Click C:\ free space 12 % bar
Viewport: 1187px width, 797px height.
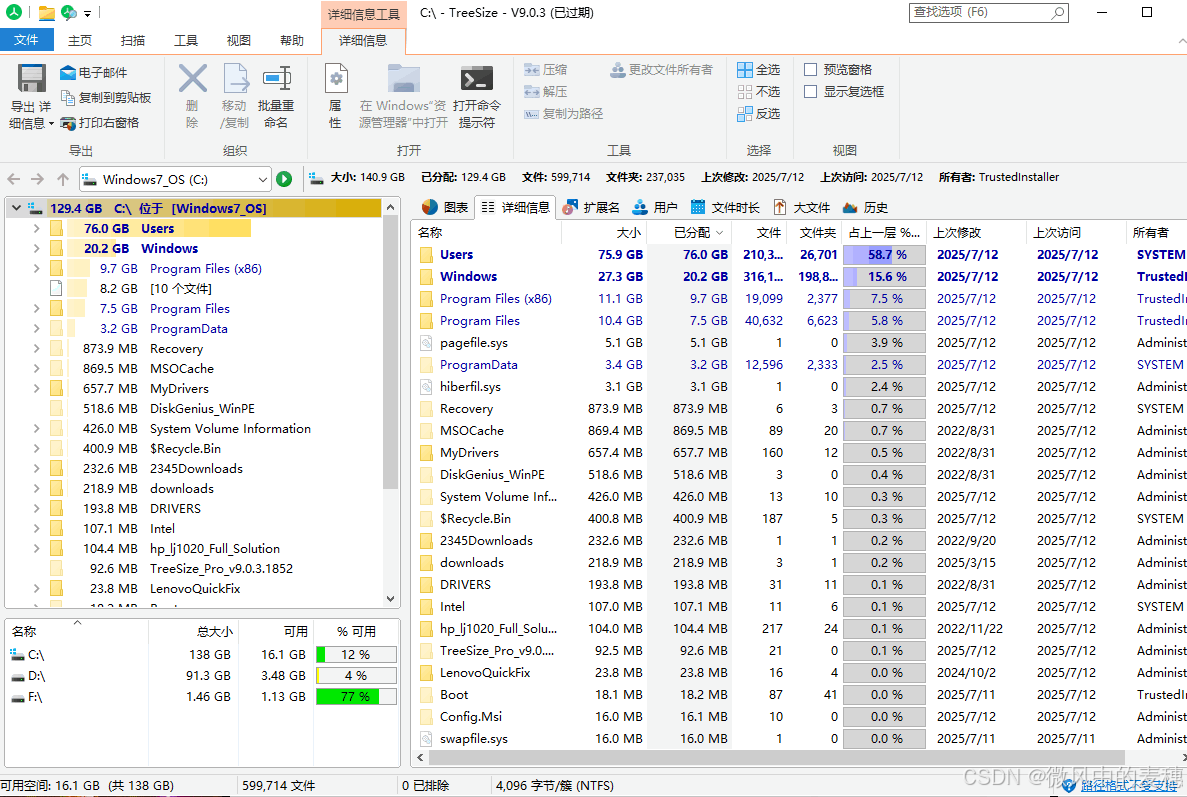(356, 655)
